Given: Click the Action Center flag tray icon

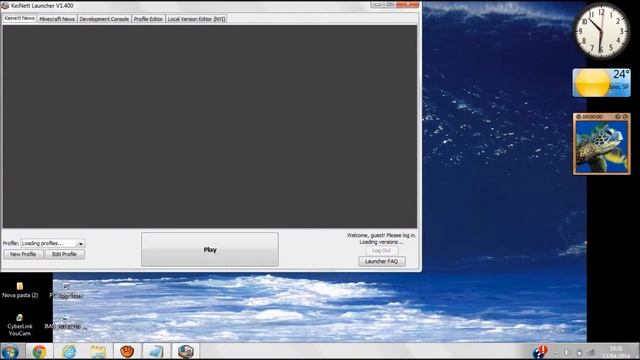Looking at the screenshot, I should click(x=540, y=352).
